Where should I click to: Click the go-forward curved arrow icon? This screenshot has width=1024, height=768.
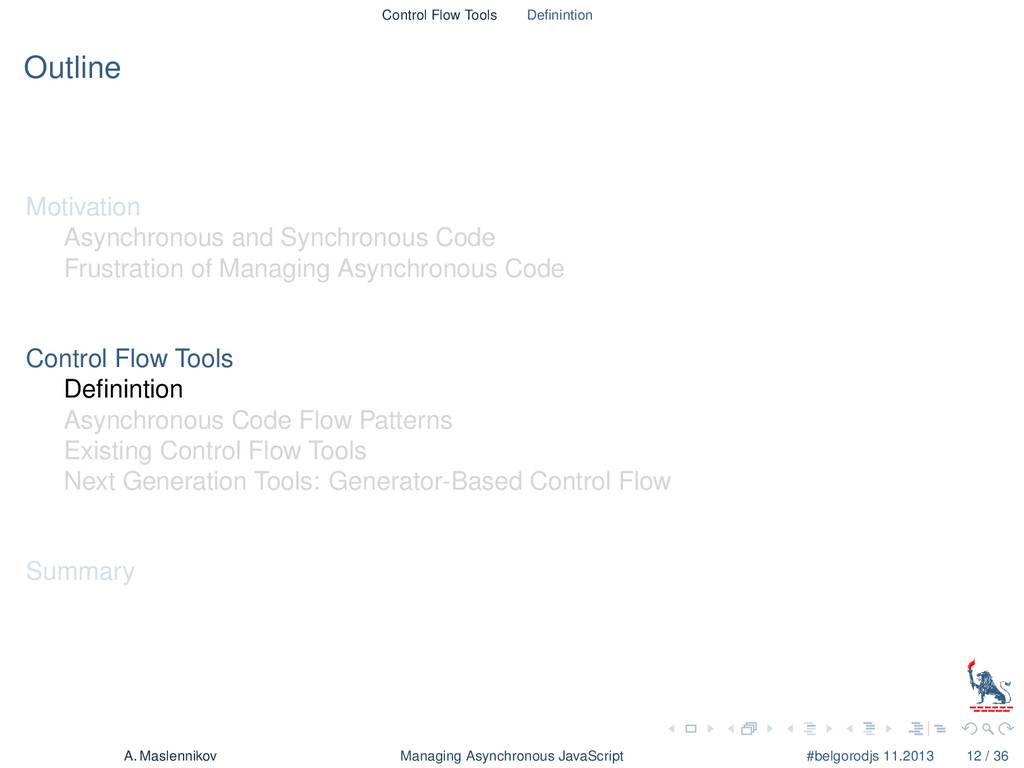point(1006,728)
